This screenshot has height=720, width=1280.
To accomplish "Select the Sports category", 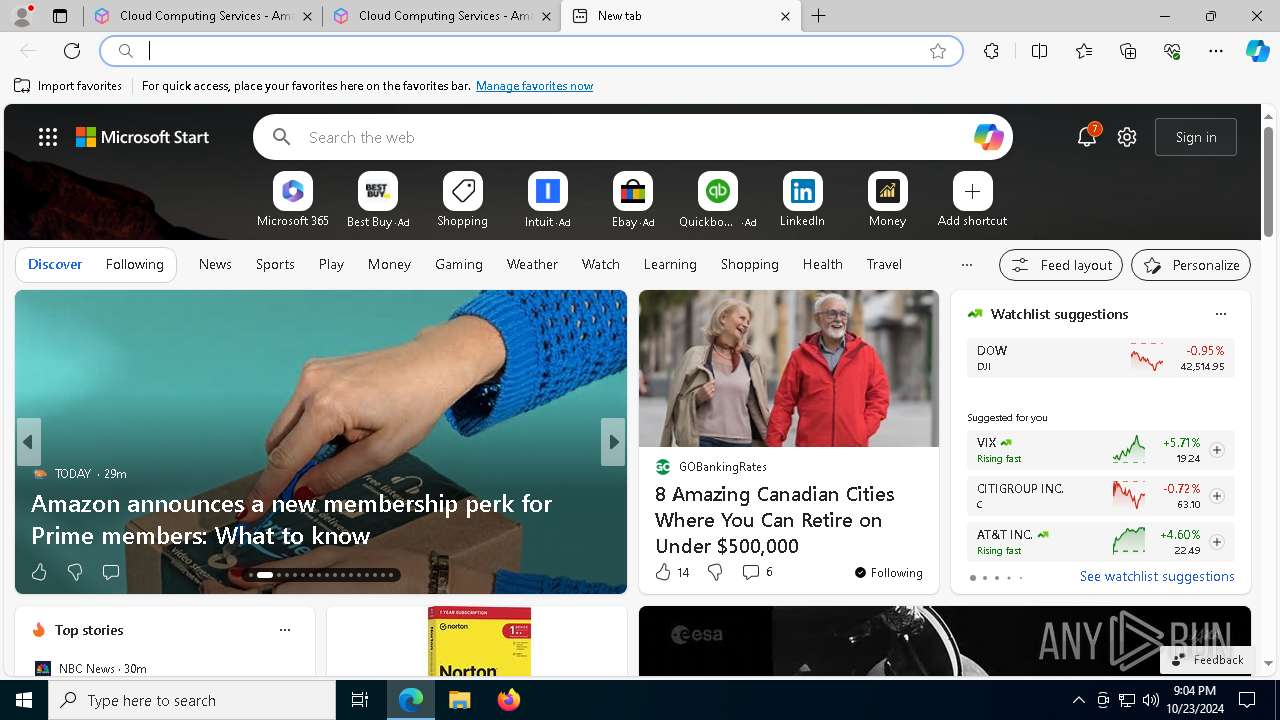I will (x=275, y=264).
